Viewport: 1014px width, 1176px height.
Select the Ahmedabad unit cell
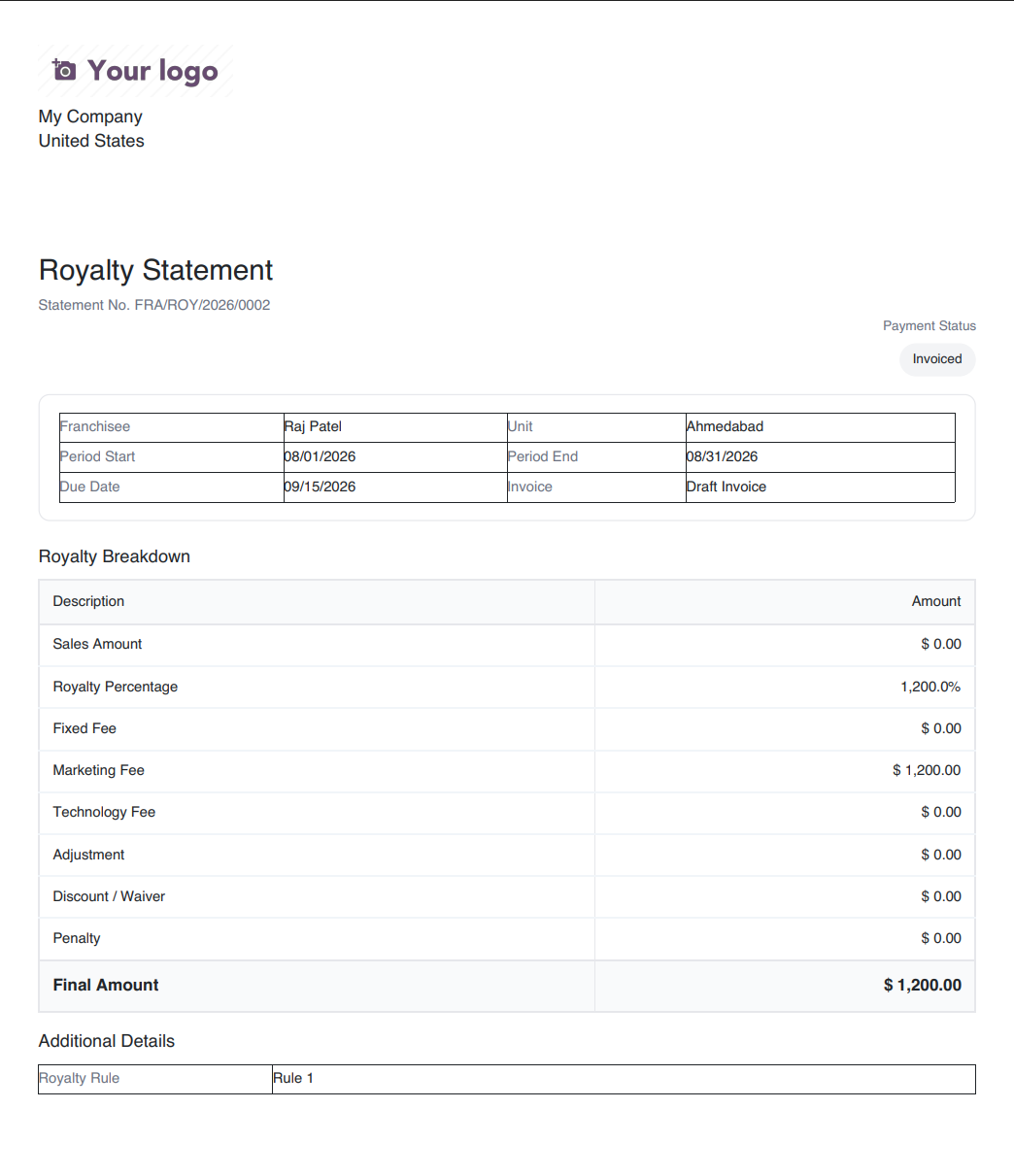(820, 427)
